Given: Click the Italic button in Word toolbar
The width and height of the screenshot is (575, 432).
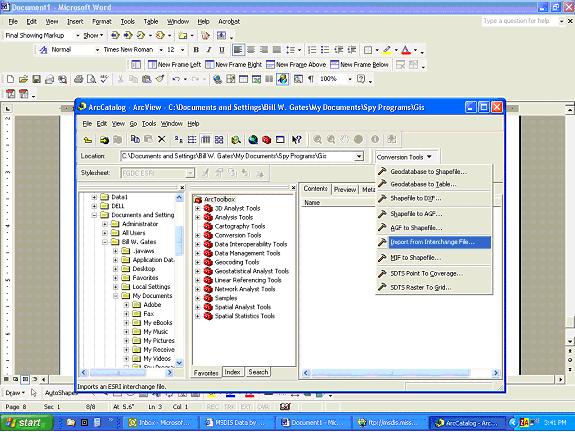Looking at the screenshot, I should [209, 50].
